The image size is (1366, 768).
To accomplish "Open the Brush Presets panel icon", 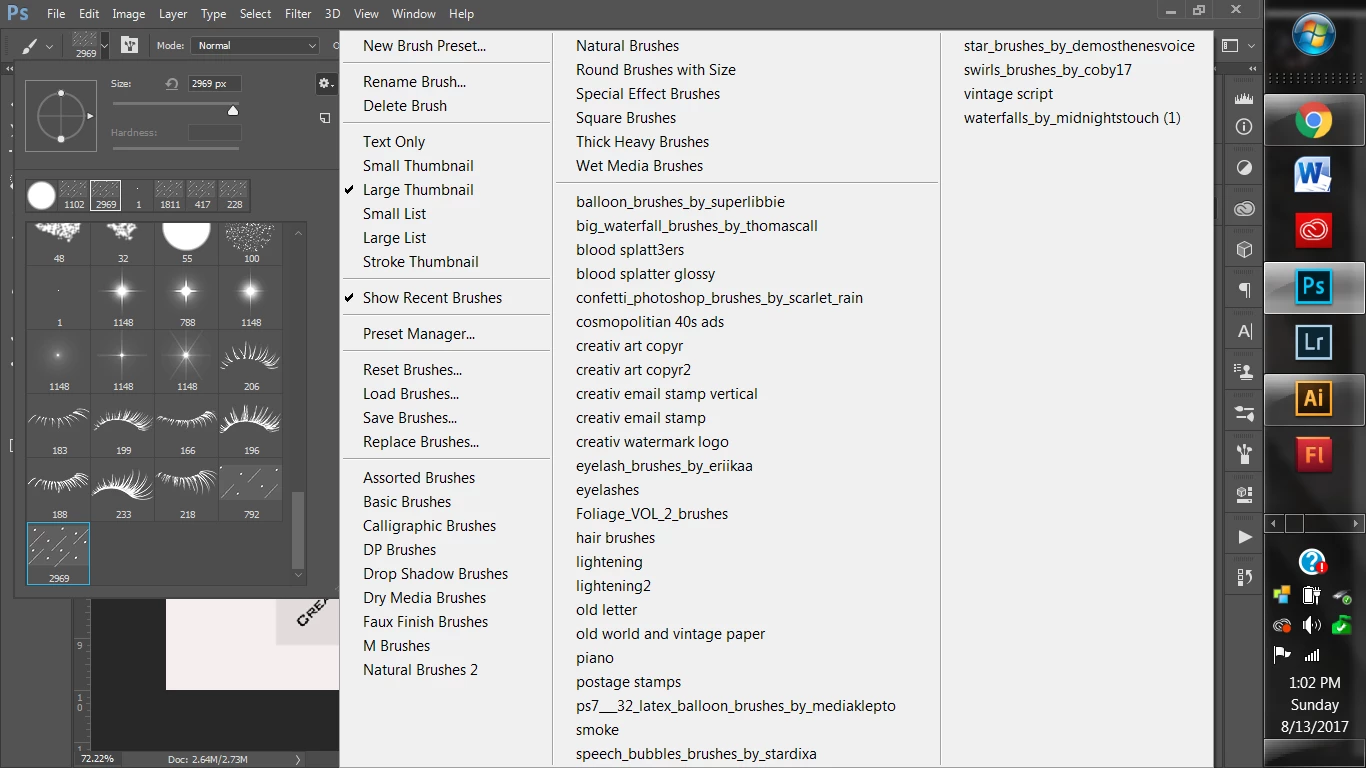I will pyautogui.click(x=1244, y=453).
